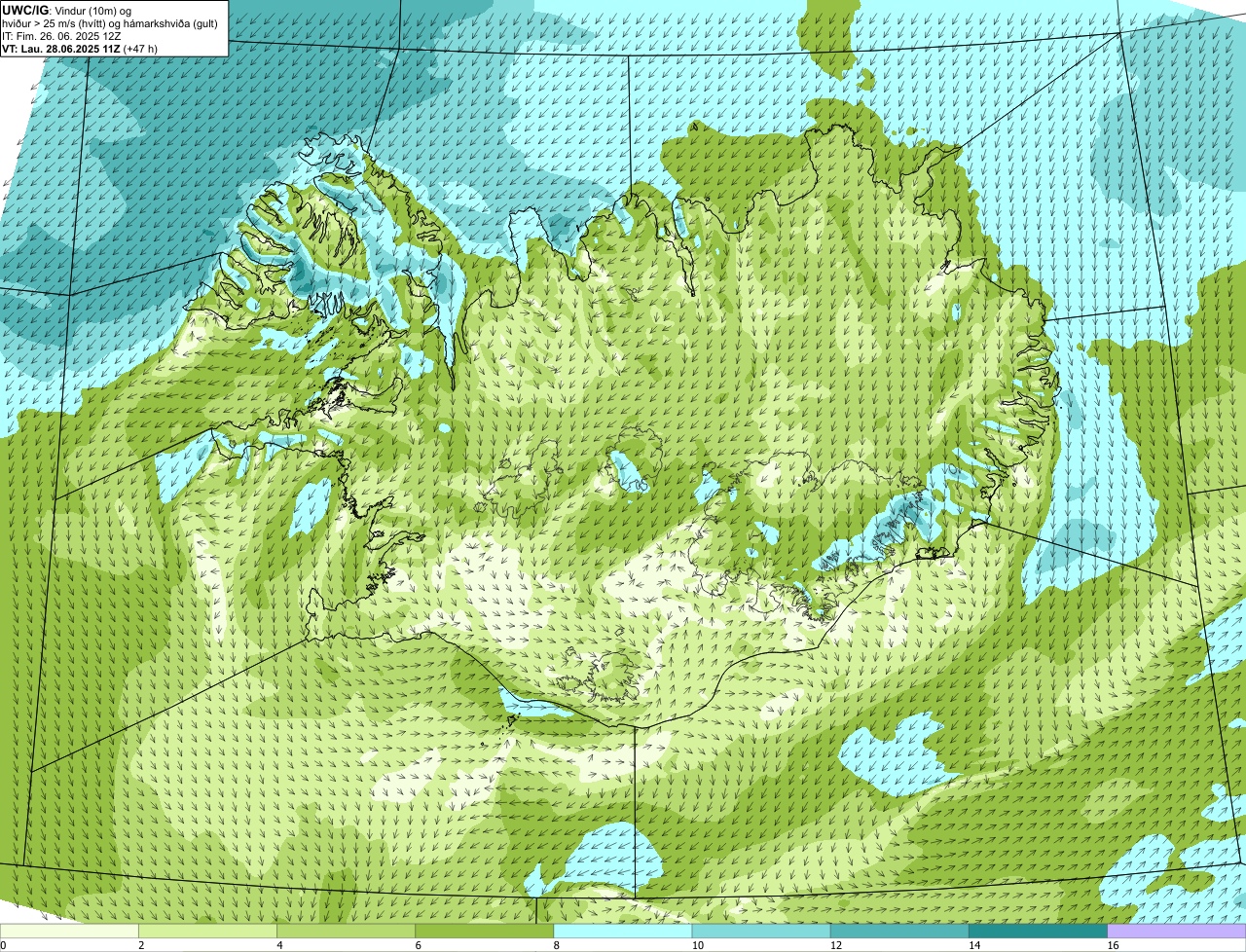Click the light cyan 8–10 legend swatch

[x=623, y=931]
